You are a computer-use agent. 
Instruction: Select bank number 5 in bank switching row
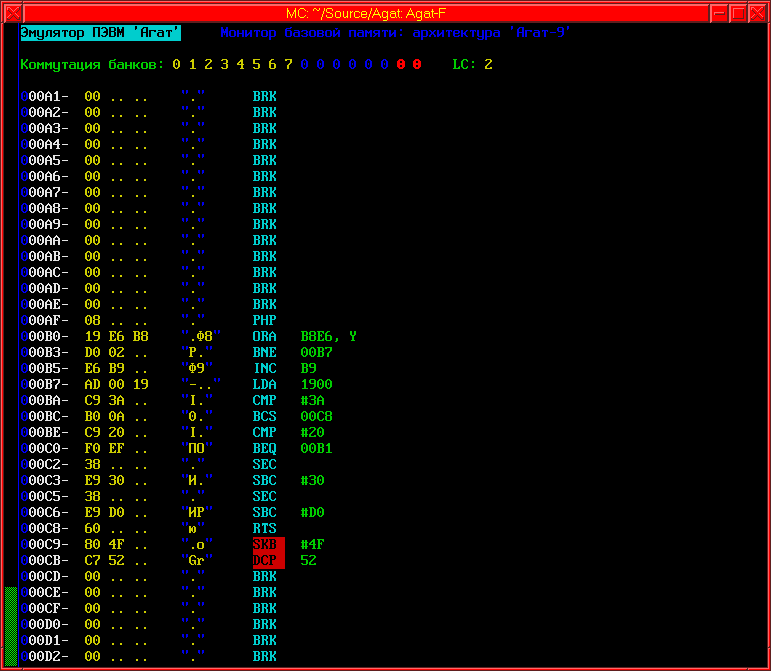click(x=257, y=65)
